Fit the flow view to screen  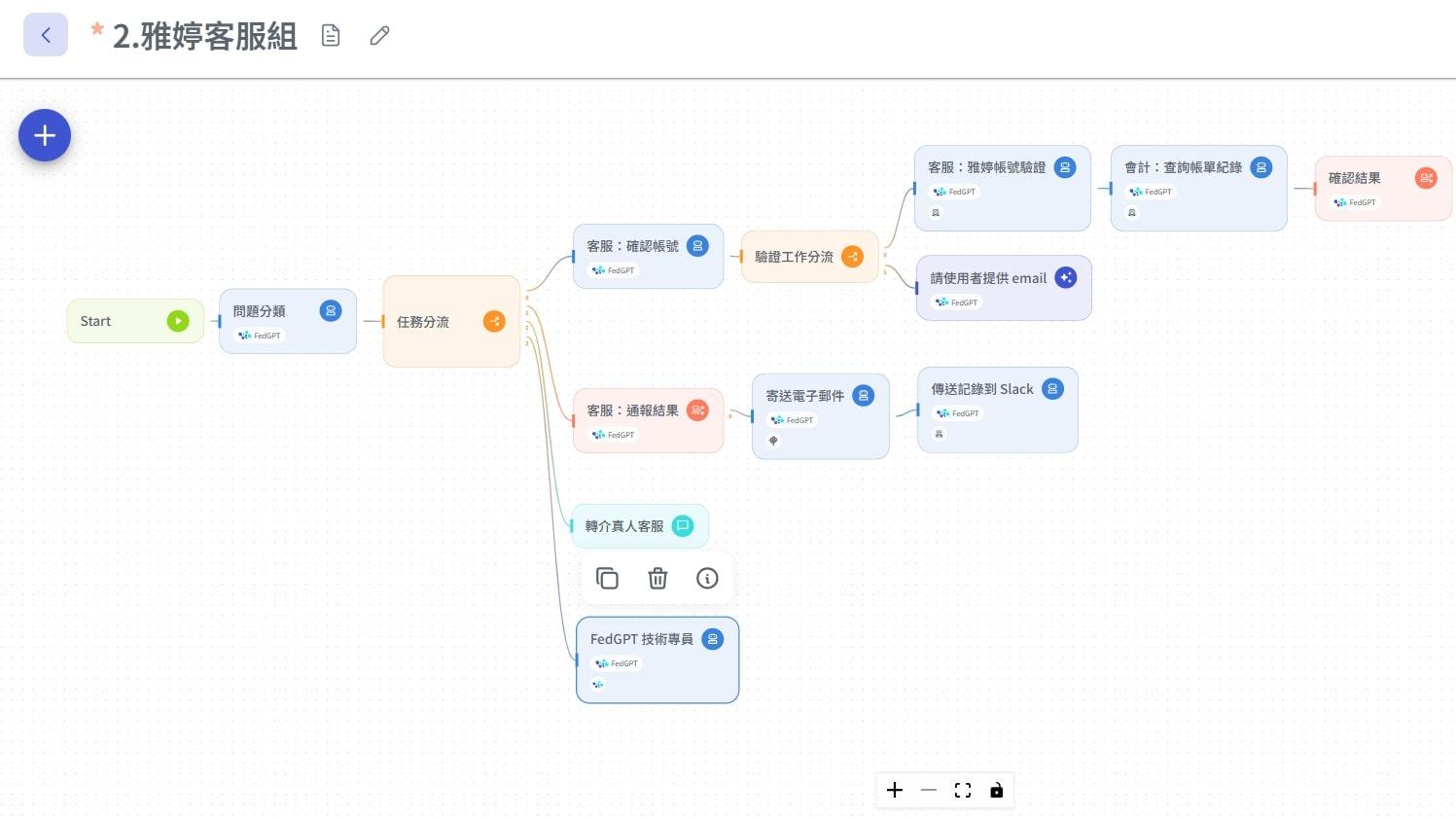point(963,790)
